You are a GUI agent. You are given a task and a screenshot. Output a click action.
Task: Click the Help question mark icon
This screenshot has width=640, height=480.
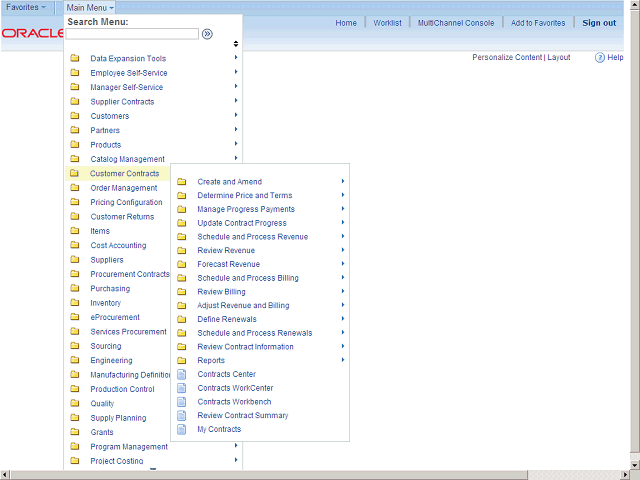coord(600,58)
